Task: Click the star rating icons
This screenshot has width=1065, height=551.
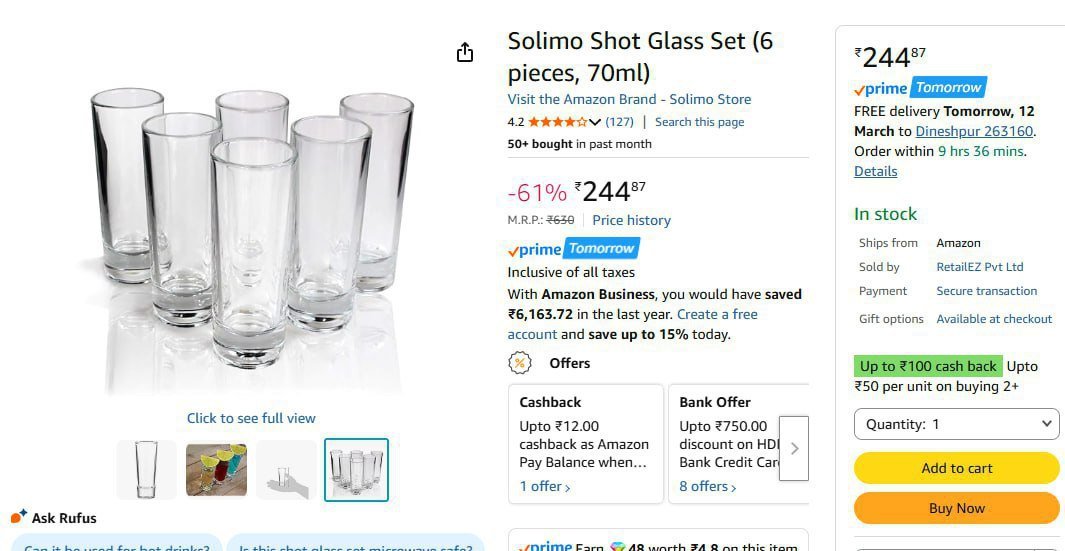Action: [x=557, y=122]
